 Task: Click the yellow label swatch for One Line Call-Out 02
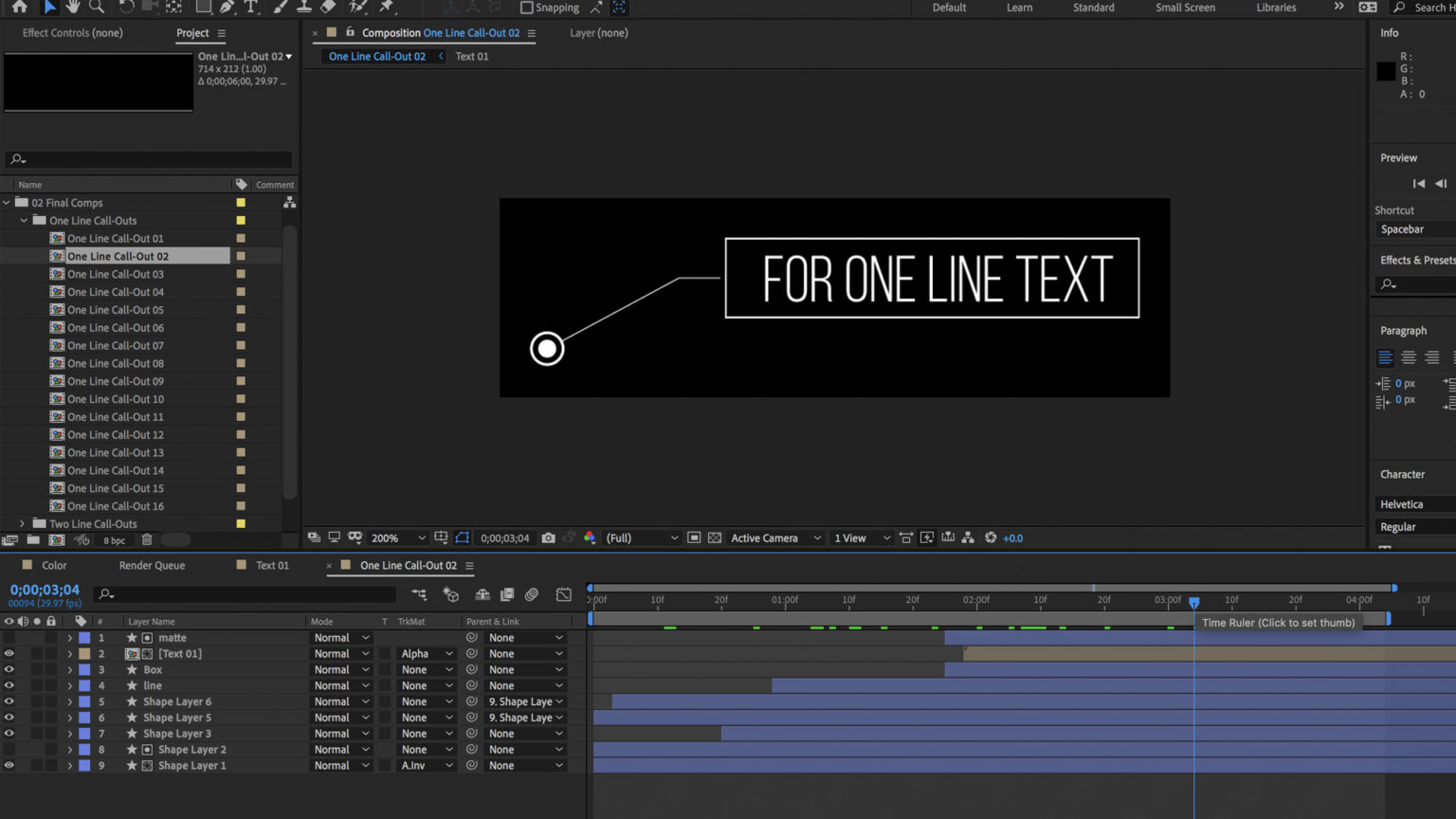(239, 255)
